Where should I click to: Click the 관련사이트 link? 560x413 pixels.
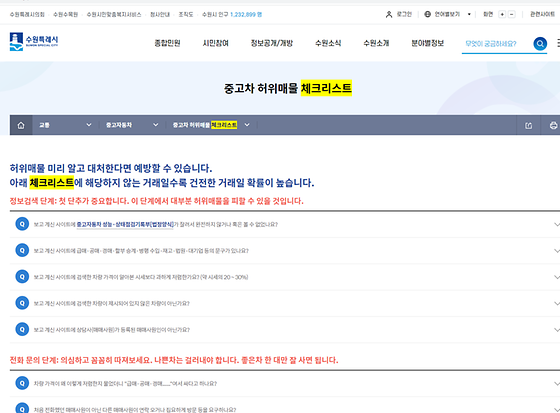click(542, 14)
